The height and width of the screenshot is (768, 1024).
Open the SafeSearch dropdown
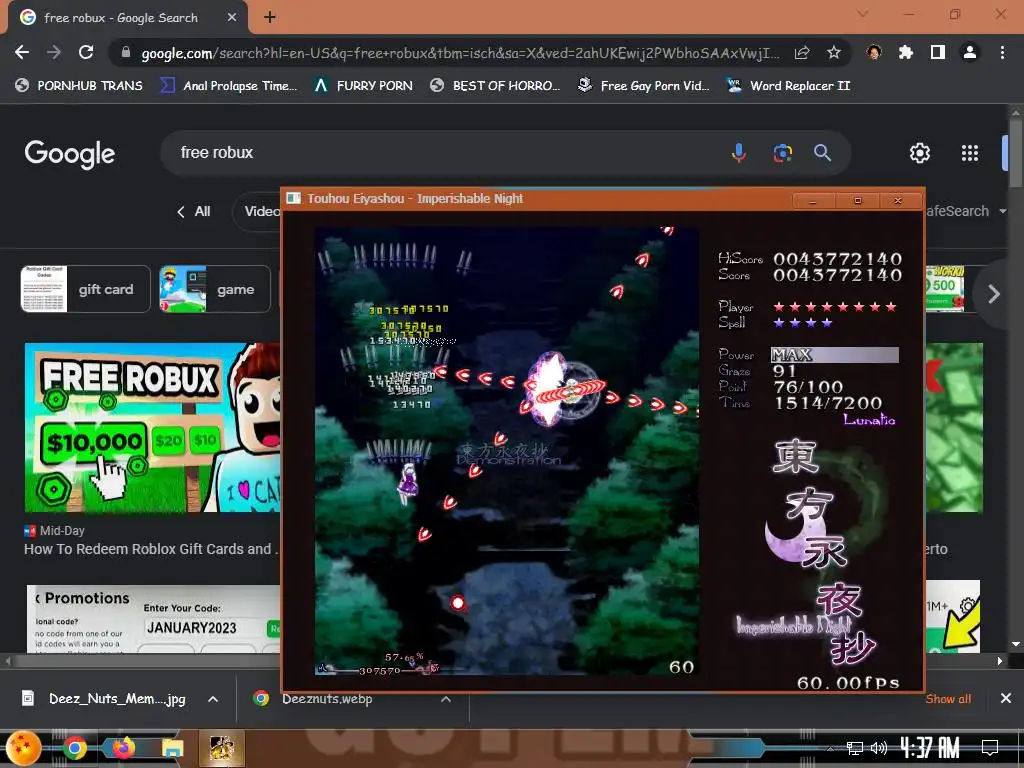pos(965,212)
